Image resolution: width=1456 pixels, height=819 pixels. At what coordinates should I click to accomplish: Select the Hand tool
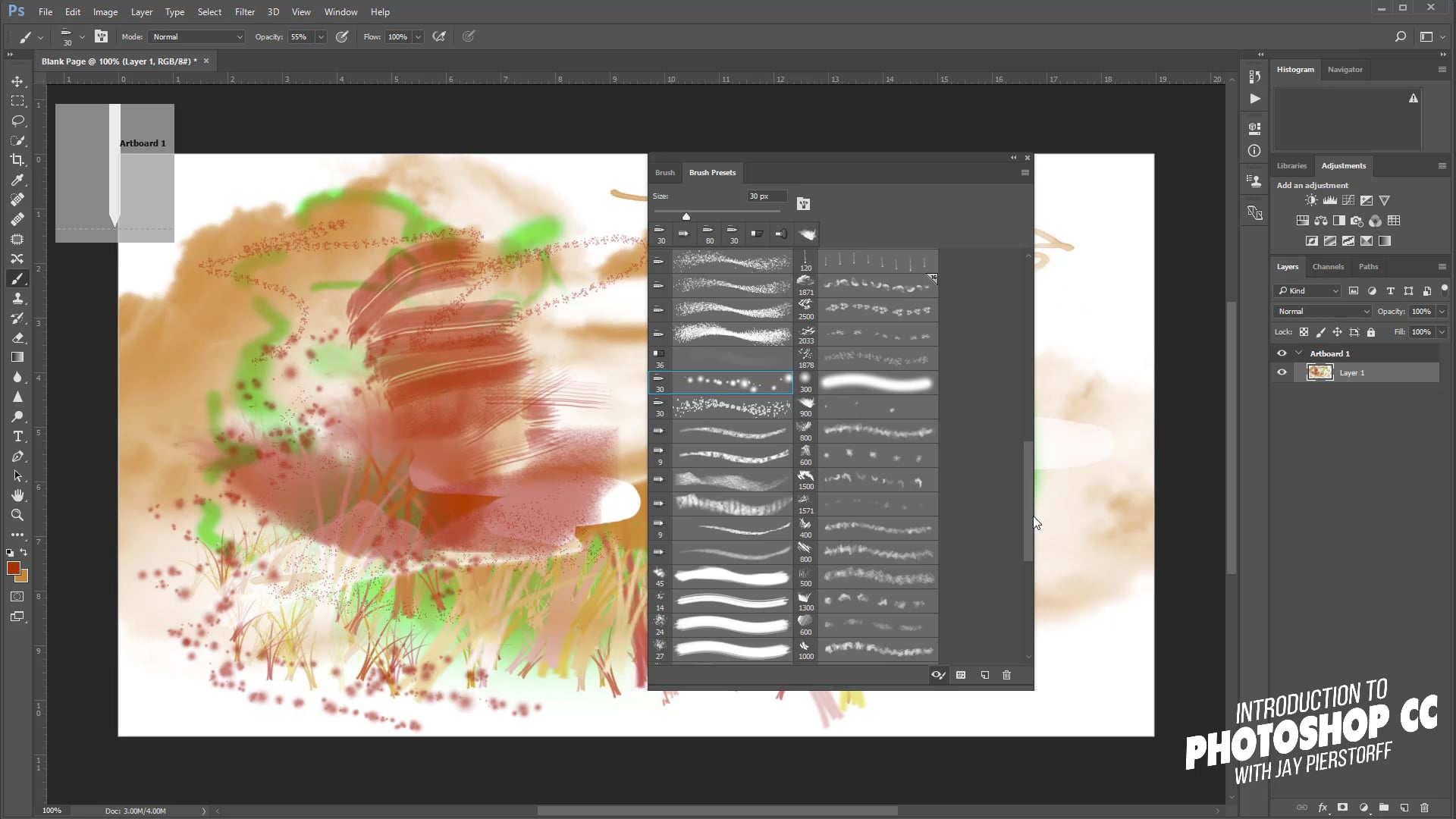(17, 496)
